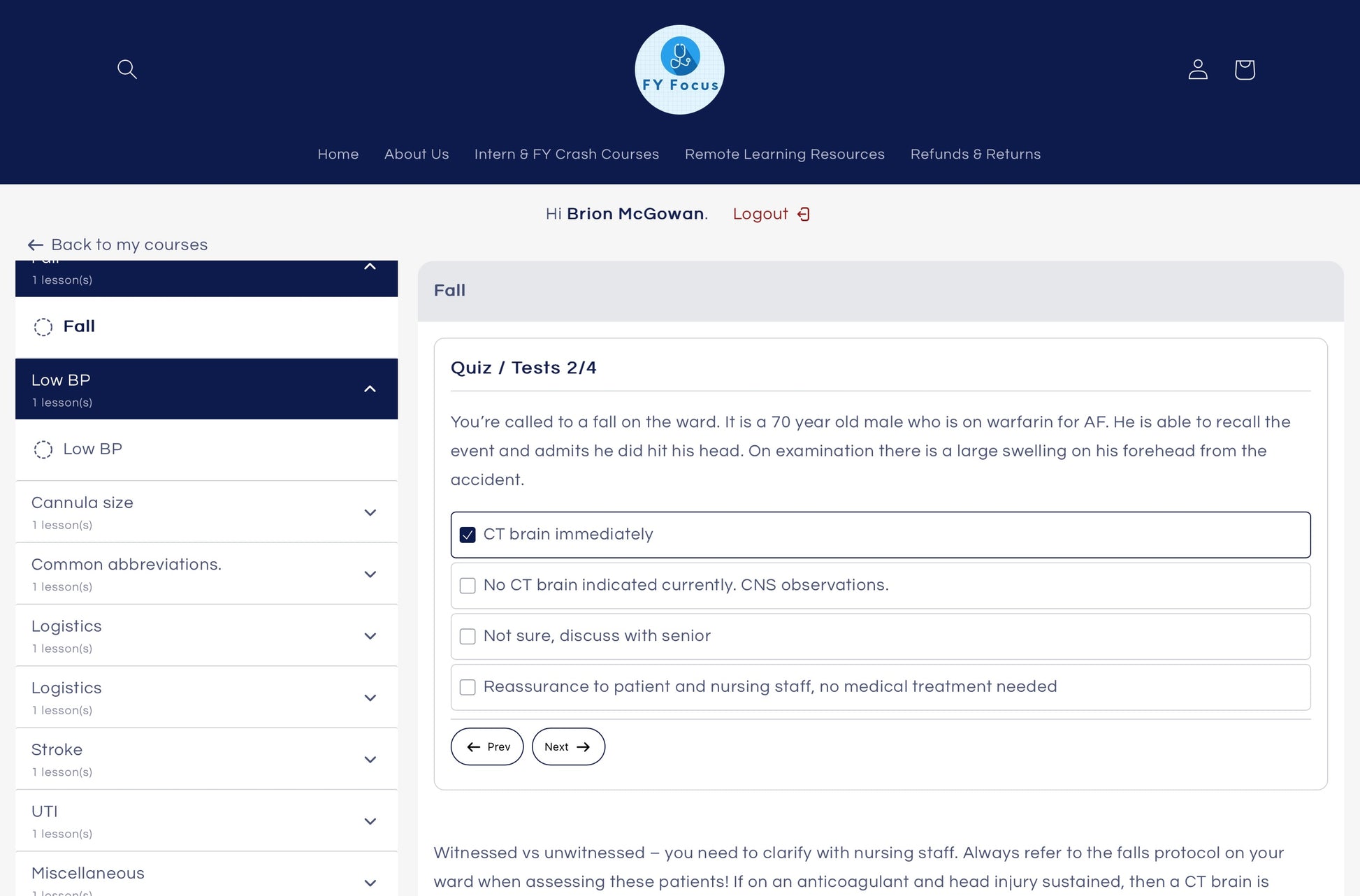Click the FY Focus logo
This screenshot has height=896, width=1360.
(x=679, y=69)
